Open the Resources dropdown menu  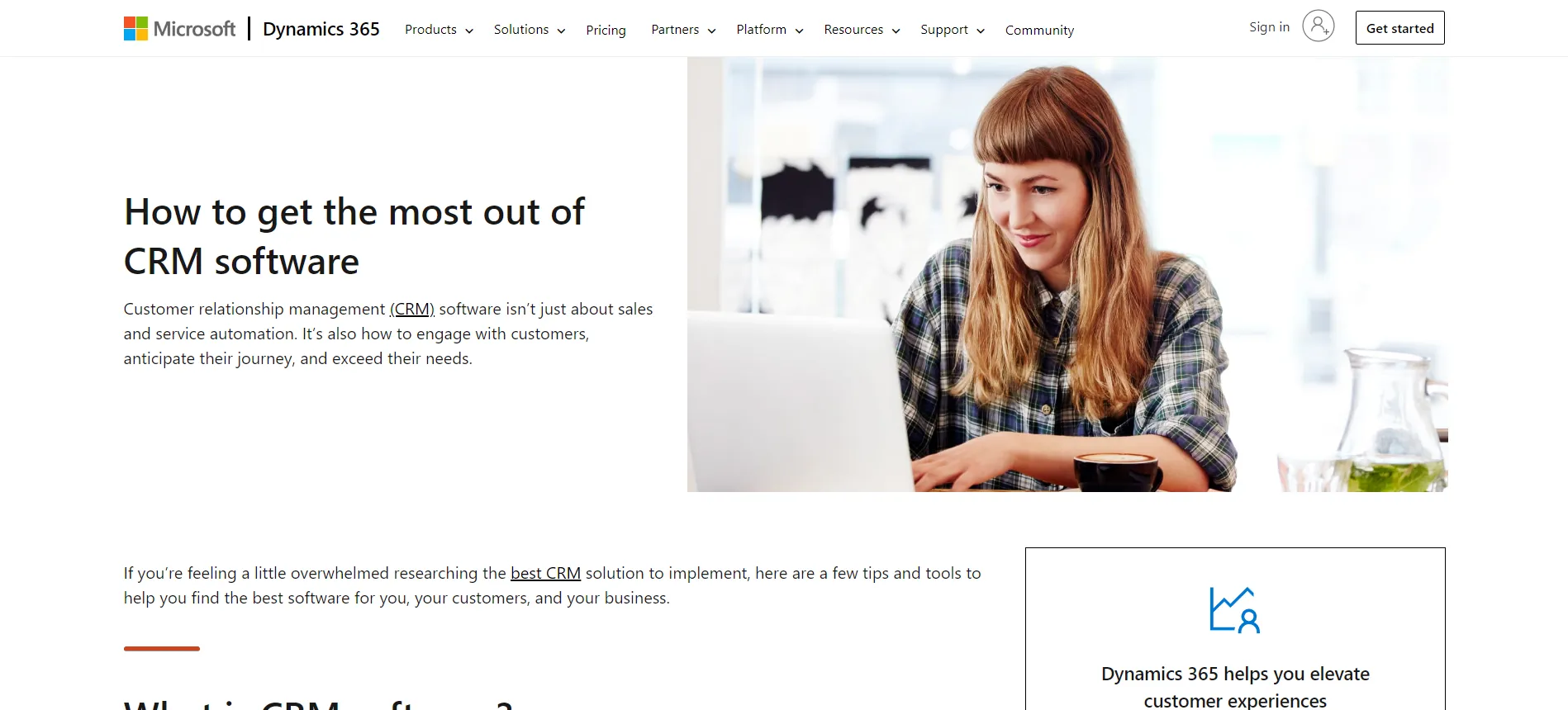point(862,30)
